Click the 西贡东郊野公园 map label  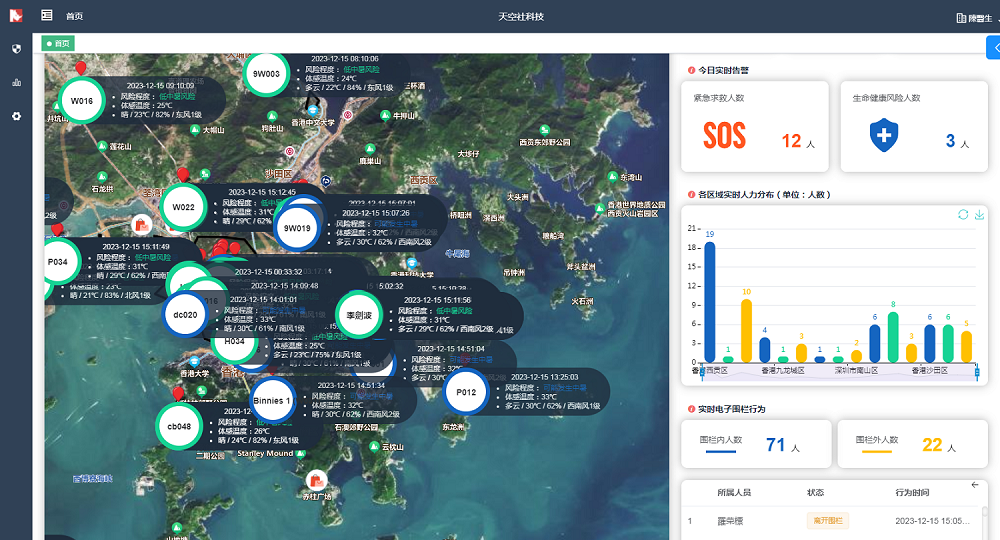click(545, 142)
